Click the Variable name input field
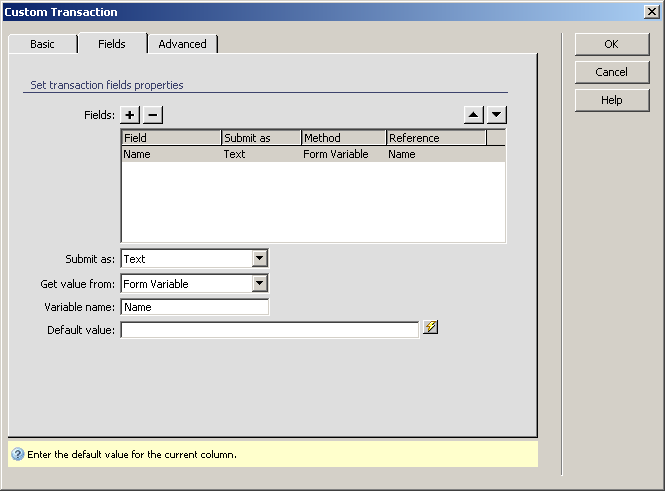This screenshot has width=665, height=491. 194,308
